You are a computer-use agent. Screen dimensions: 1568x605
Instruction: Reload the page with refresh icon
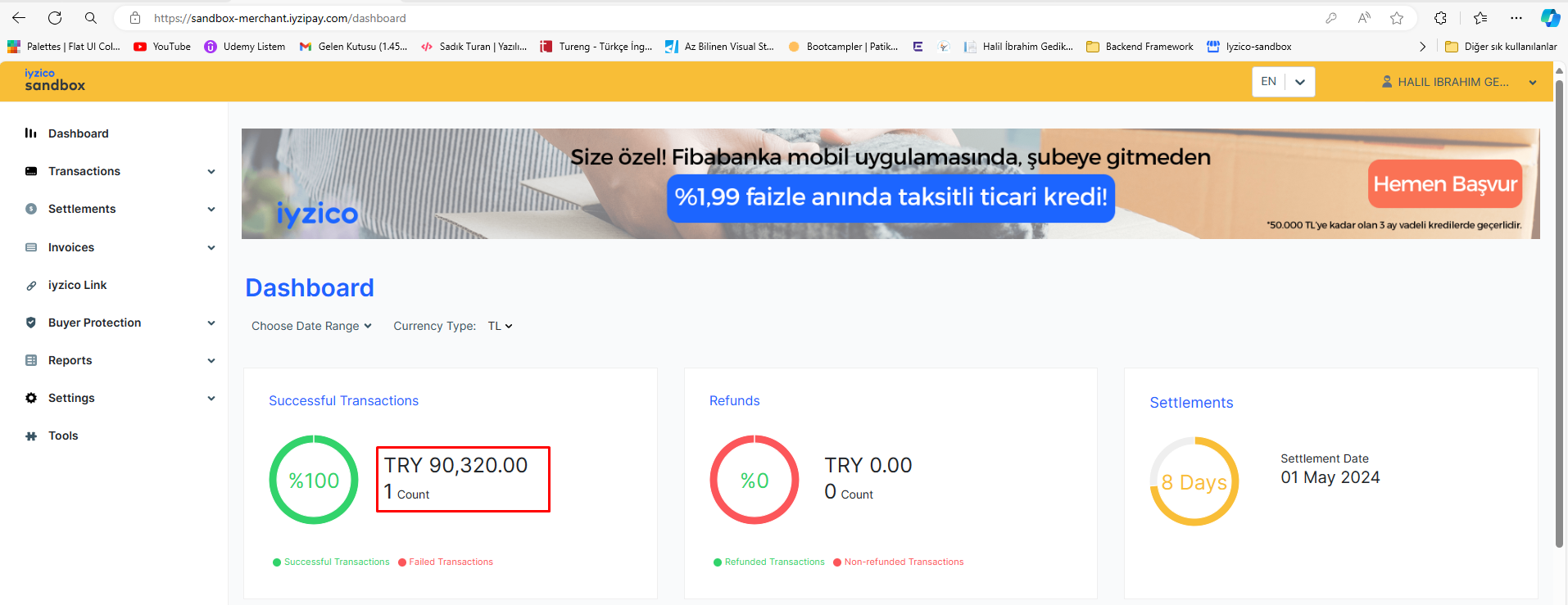(55, 18)
